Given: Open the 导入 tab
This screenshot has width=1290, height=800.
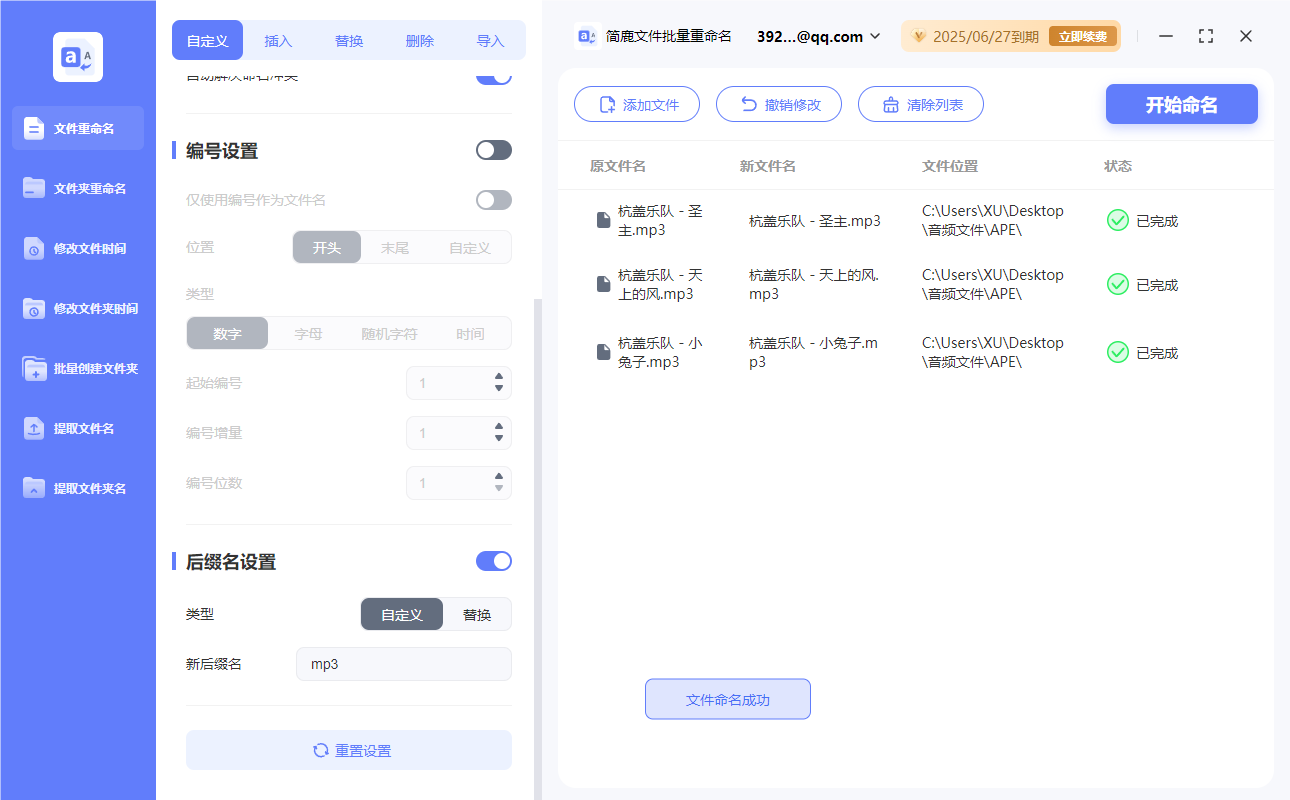Looking at the screenshot, I should point(490,40).
